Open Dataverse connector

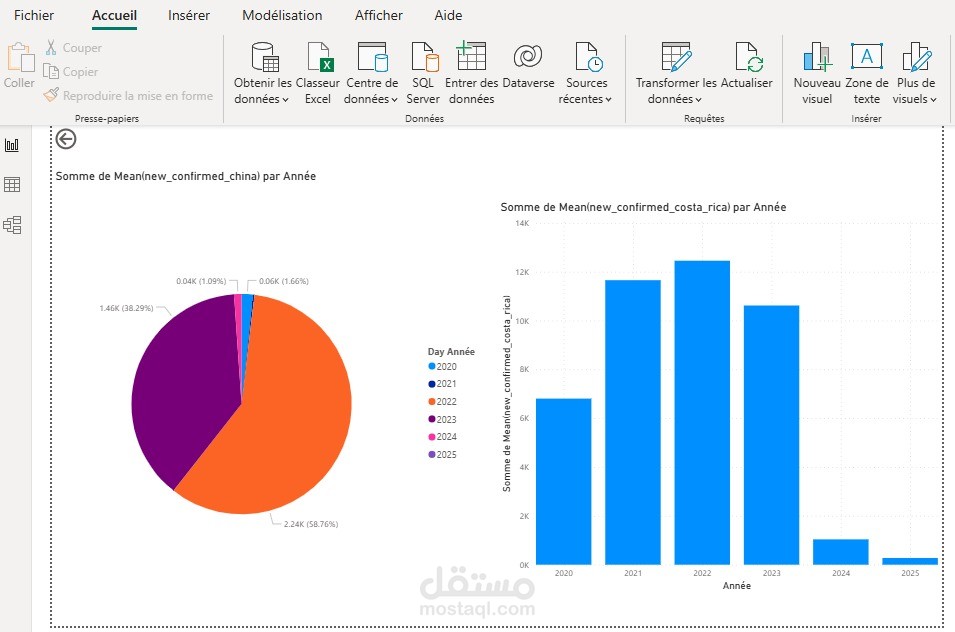pos(528,58)
